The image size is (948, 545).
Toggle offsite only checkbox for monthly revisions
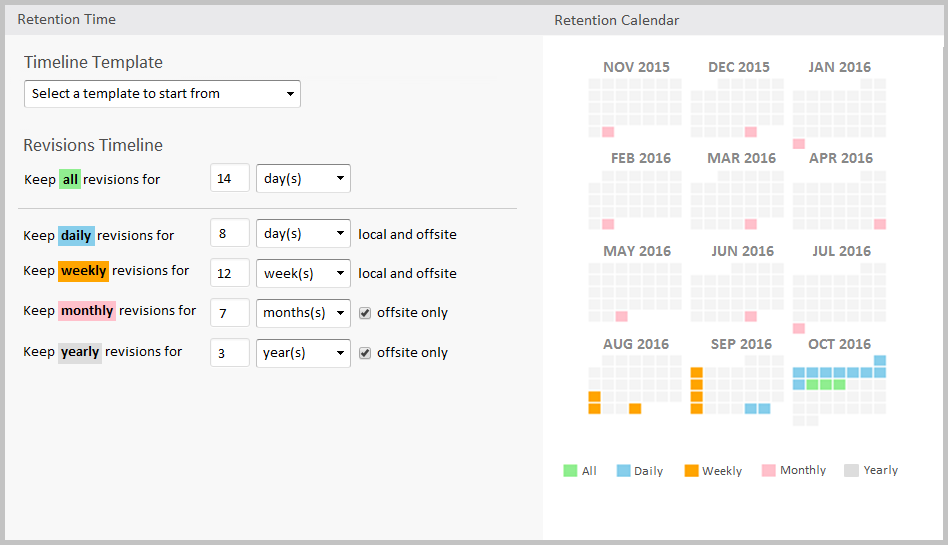tap(366, 313)
